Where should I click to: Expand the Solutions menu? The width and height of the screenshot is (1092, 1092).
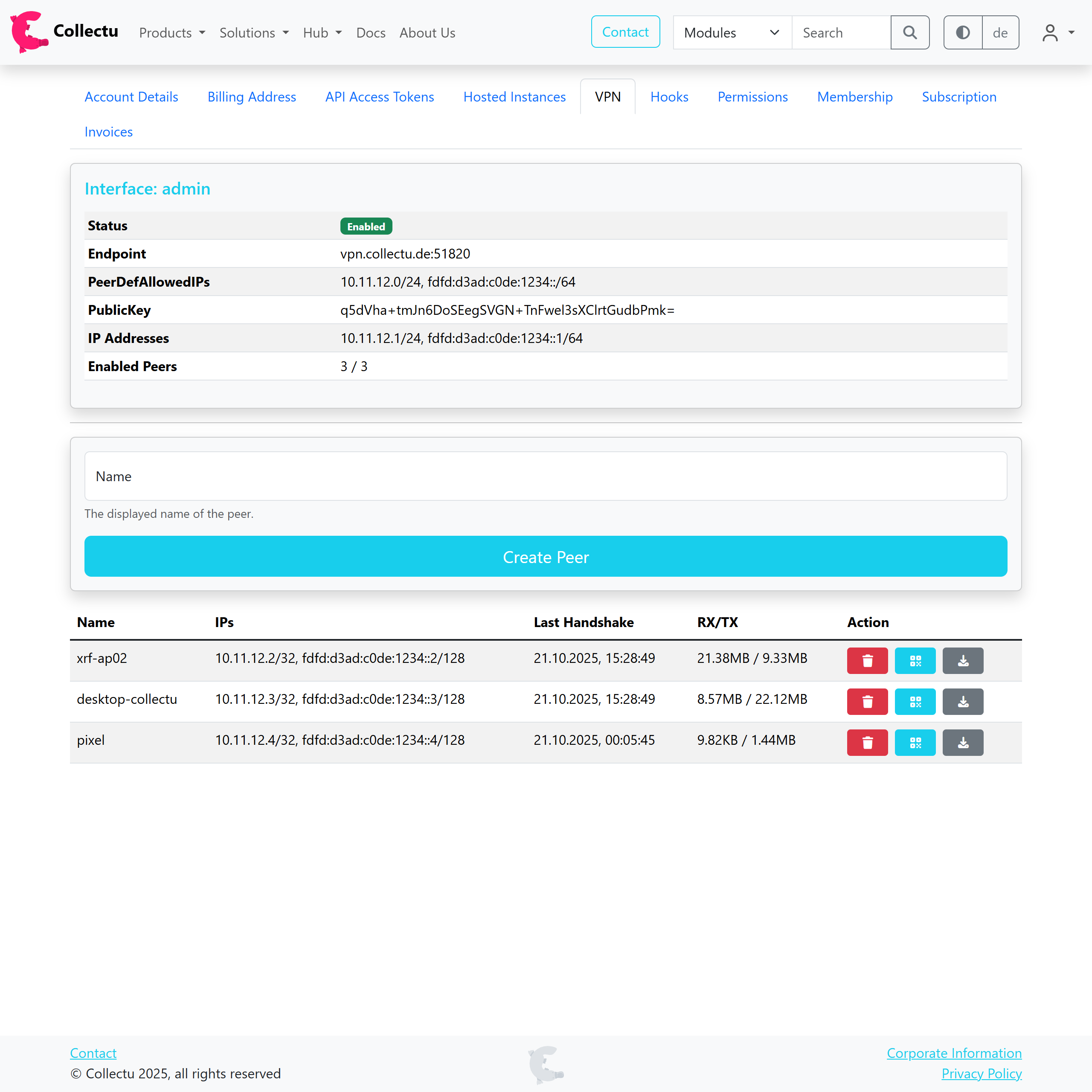(x=254, y=33)
